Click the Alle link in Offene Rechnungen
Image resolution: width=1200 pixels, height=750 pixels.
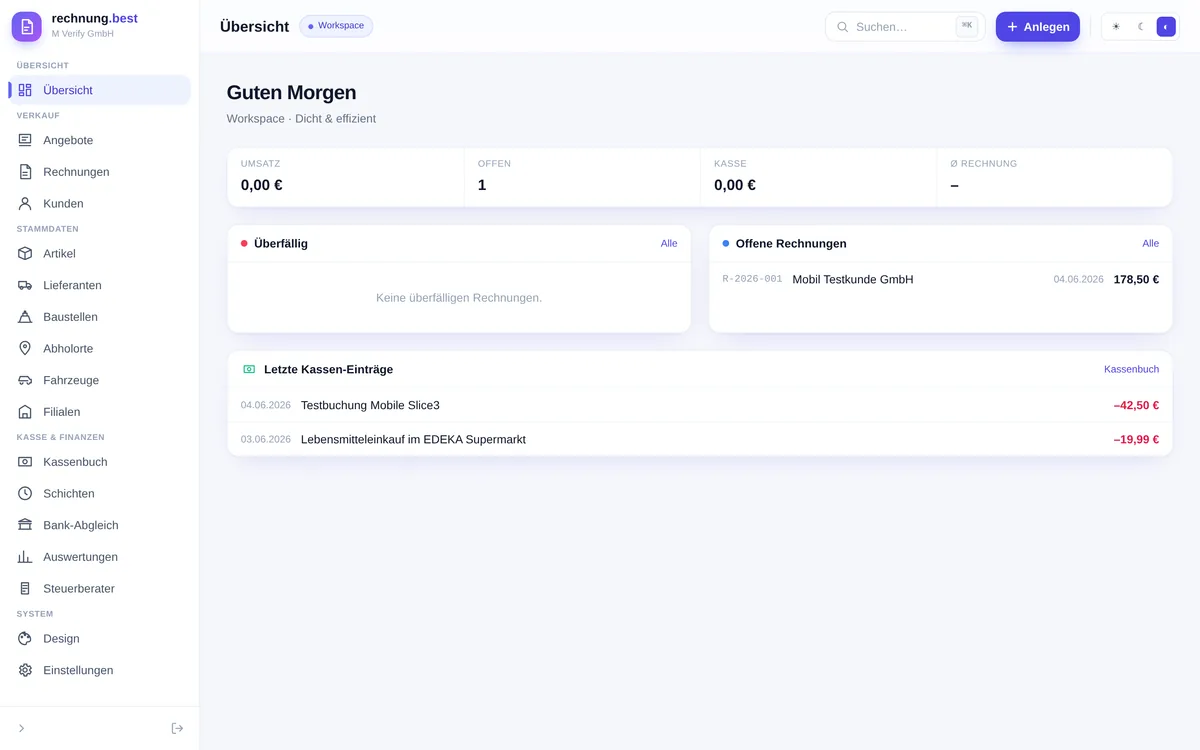[x=1151, y=243]
